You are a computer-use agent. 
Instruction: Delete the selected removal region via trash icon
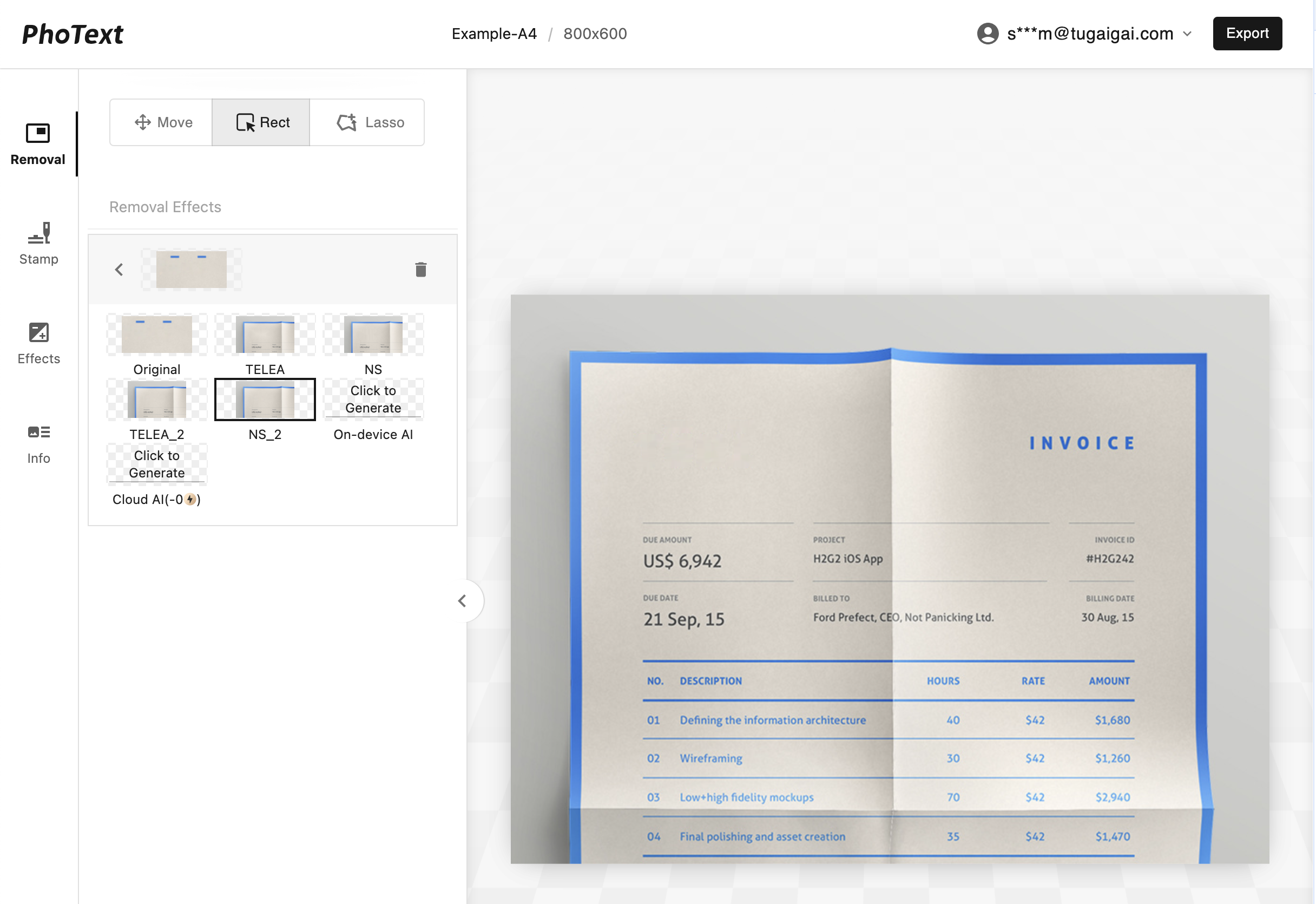421,270
